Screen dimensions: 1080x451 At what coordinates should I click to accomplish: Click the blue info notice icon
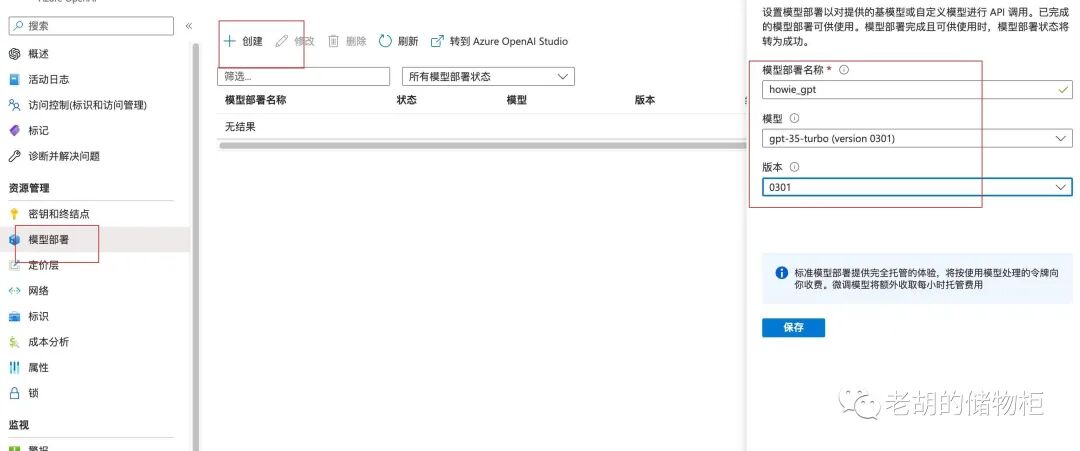coord(781,273)
